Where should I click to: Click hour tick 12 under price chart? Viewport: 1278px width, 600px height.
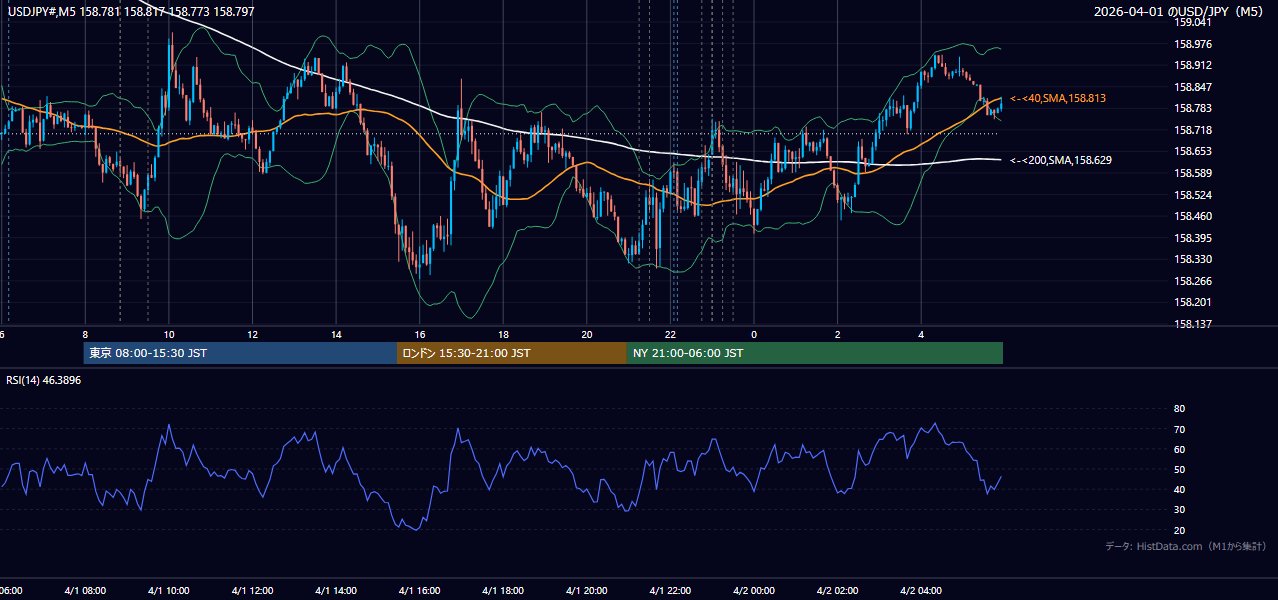(x=252, y=335)
